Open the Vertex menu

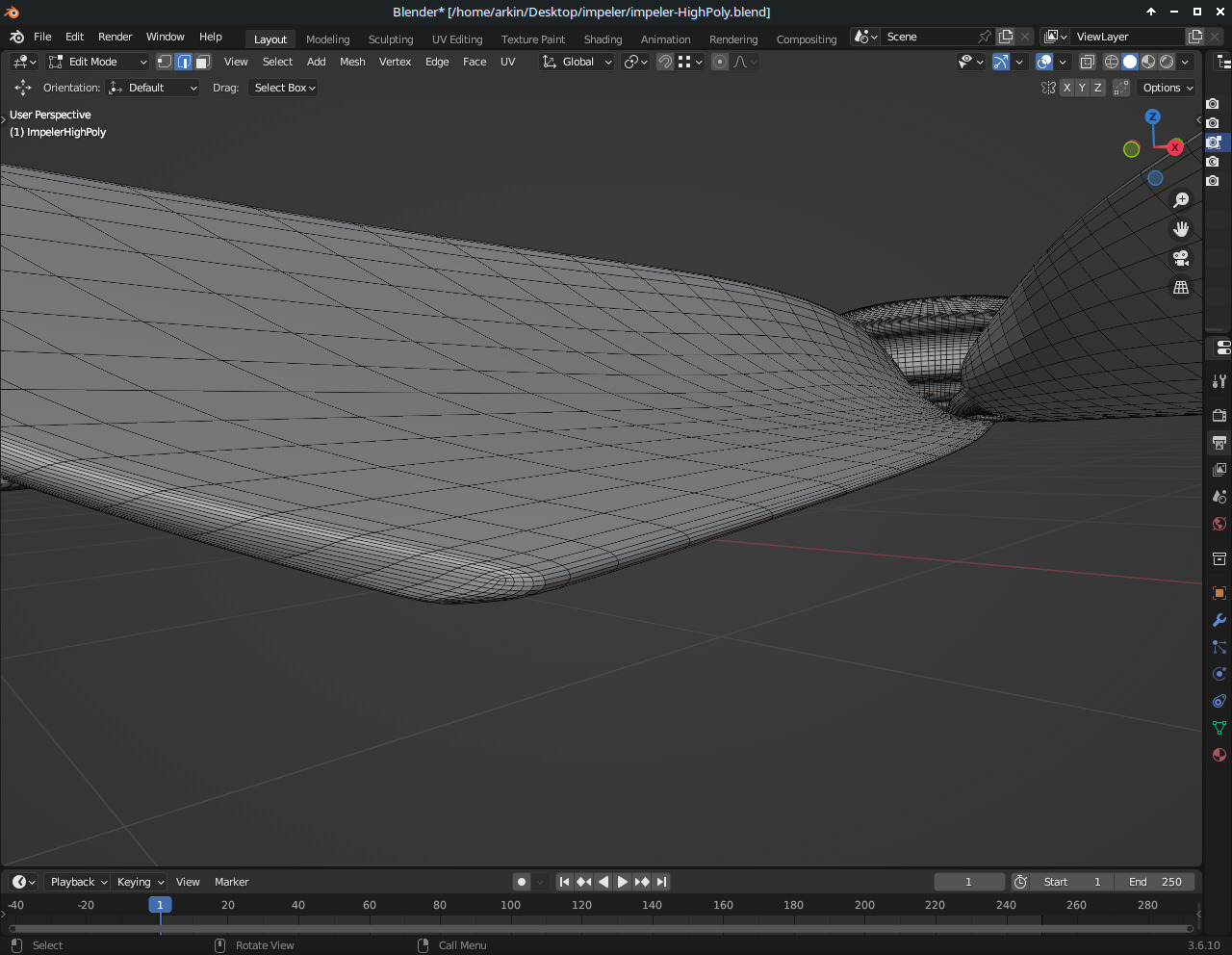[x=395, y=62]
